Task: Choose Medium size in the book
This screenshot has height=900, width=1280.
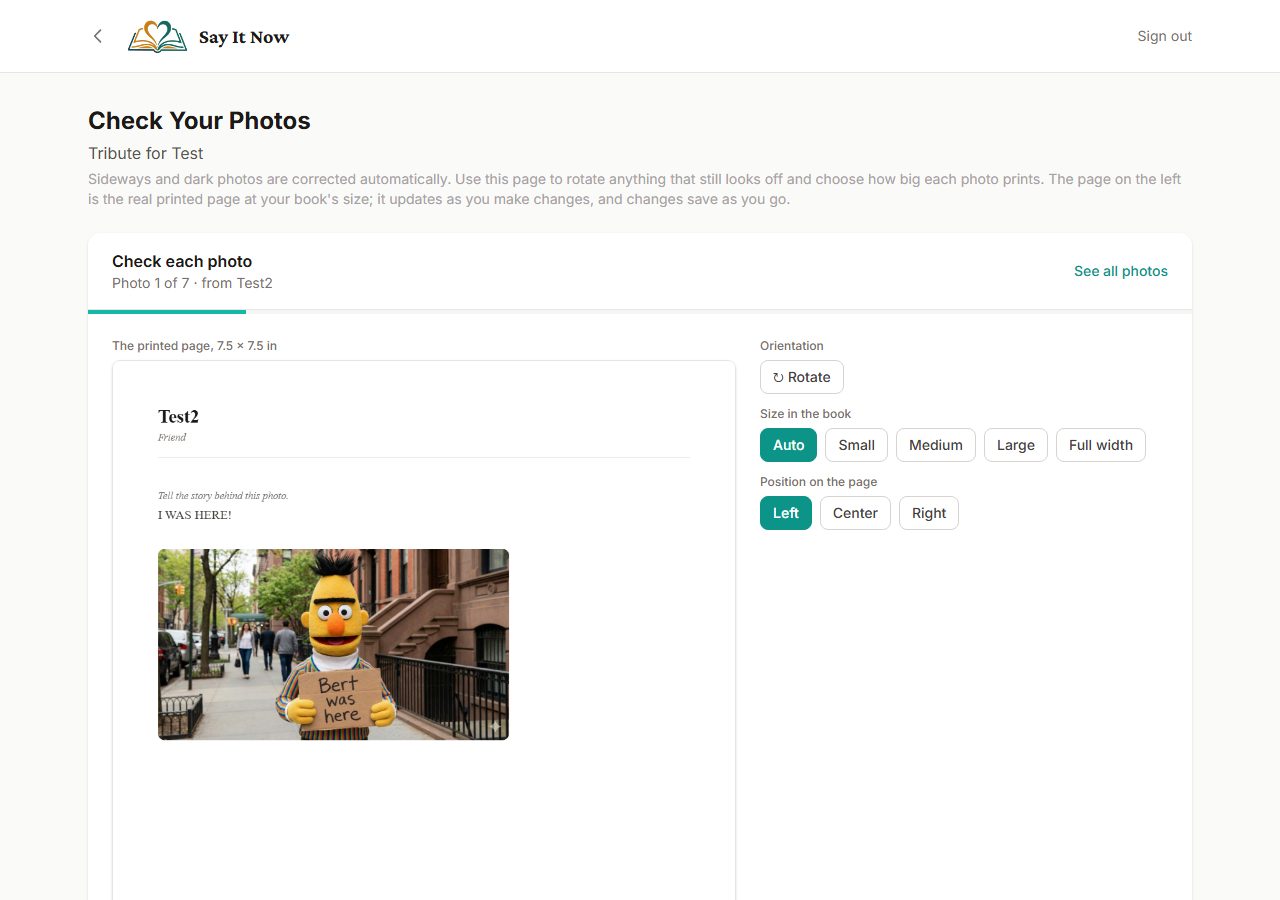Action: pyautogui.click(x=935, y=445)
